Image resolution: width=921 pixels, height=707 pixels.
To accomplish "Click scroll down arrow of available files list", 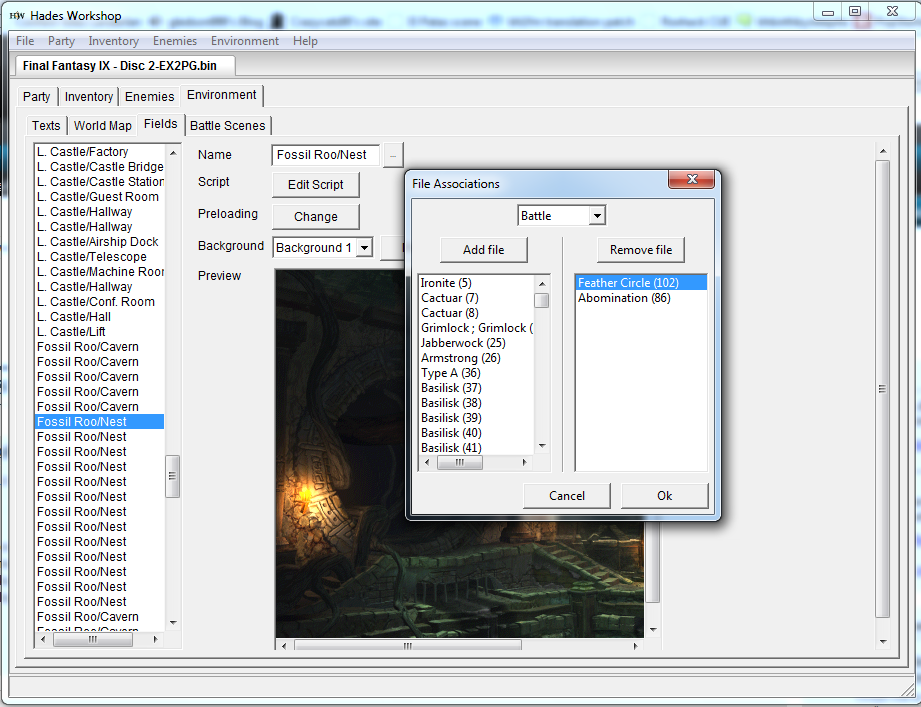I will click(x=542, y=446).
